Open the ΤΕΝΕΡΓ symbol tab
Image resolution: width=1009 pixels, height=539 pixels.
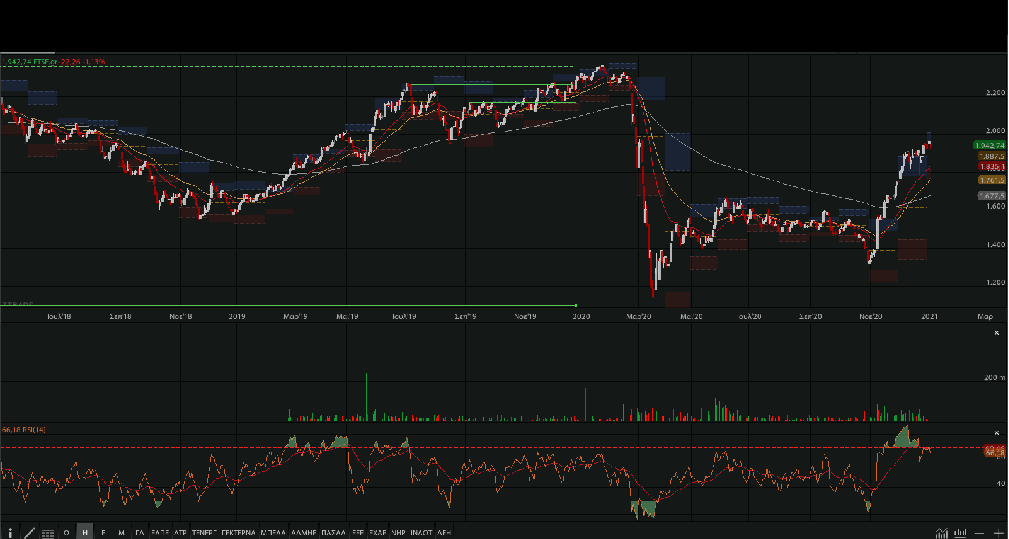(204, 532)
